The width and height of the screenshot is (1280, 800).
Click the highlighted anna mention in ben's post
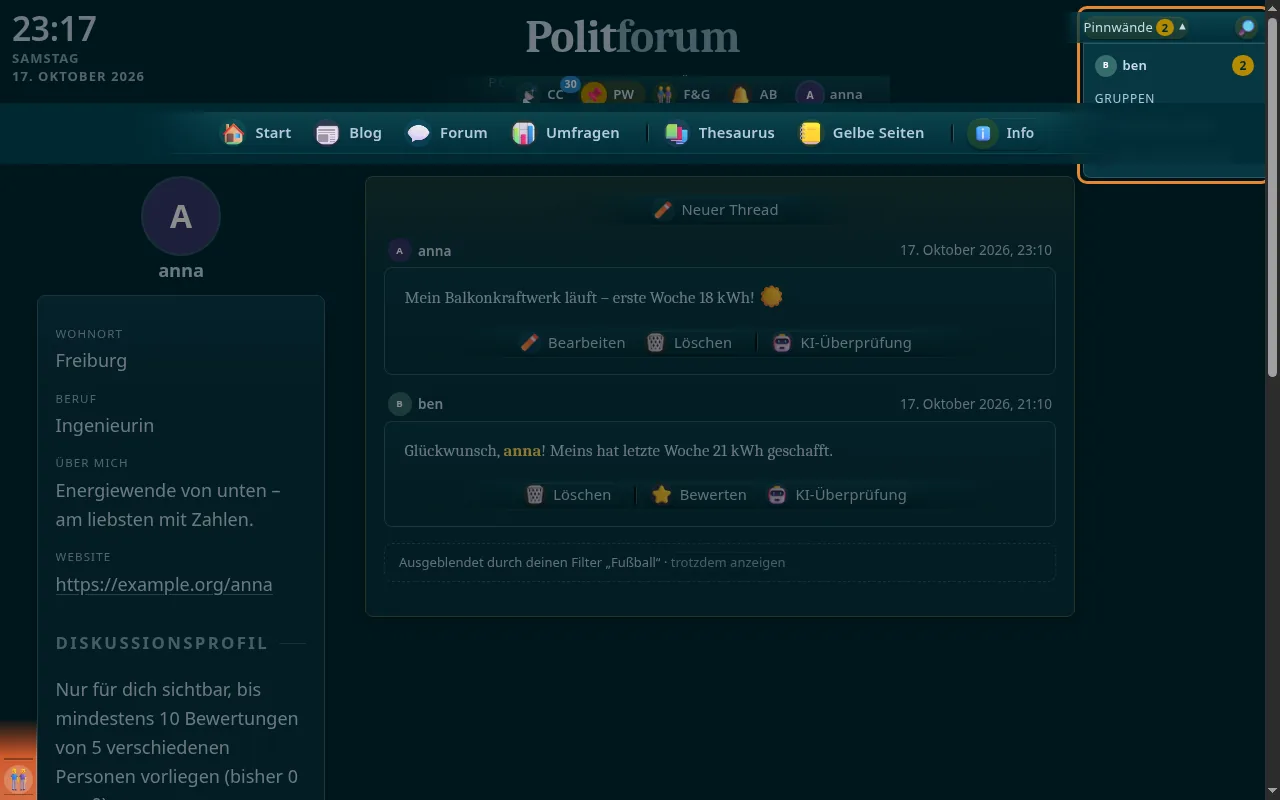522,451
